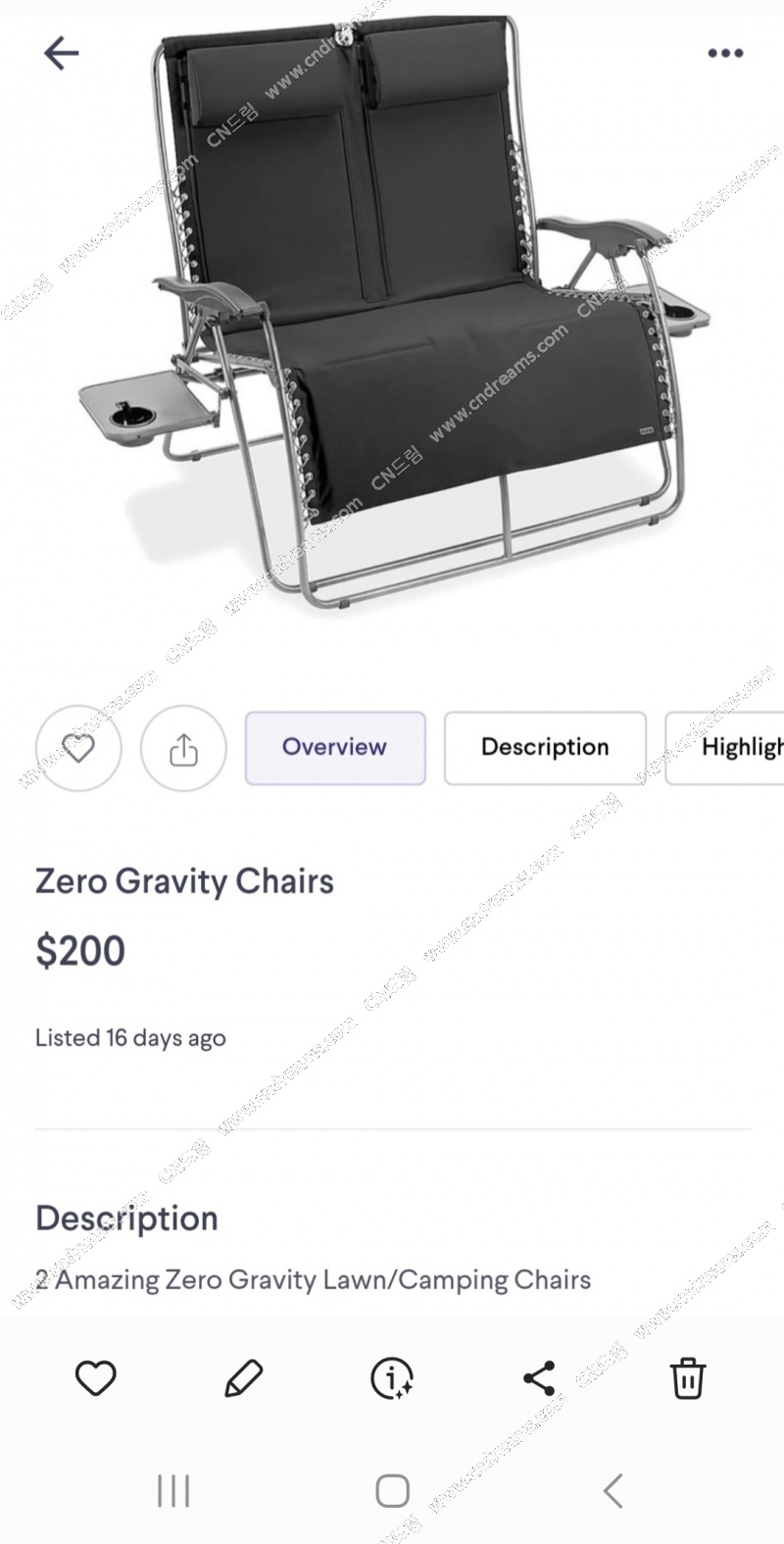Open the zero gravity chair product photo

pos(392,314)
